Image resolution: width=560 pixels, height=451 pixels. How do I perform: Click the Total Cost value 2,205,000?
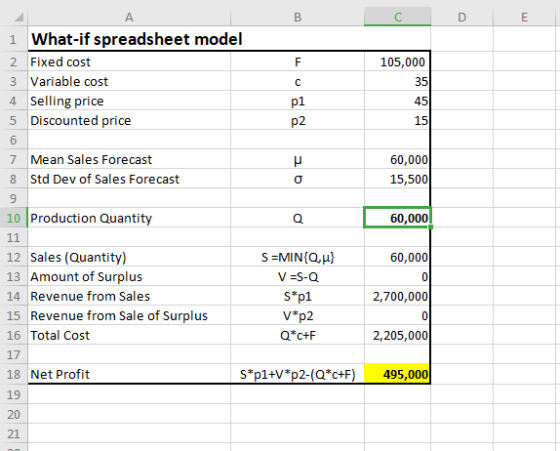point(398,335)
